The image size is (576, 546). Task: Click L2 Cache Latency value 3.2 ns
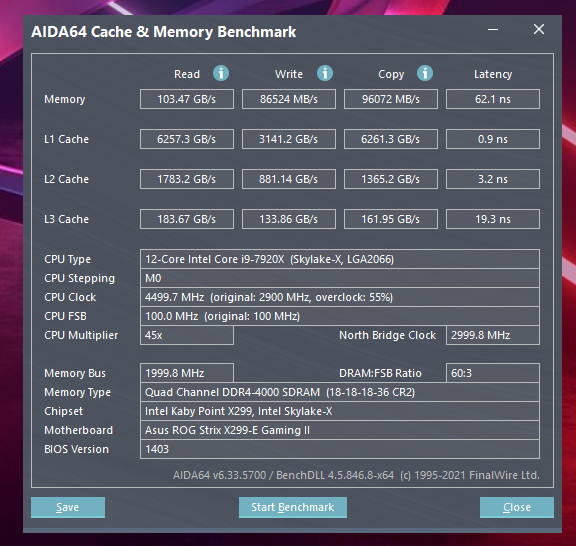(493, 179)
